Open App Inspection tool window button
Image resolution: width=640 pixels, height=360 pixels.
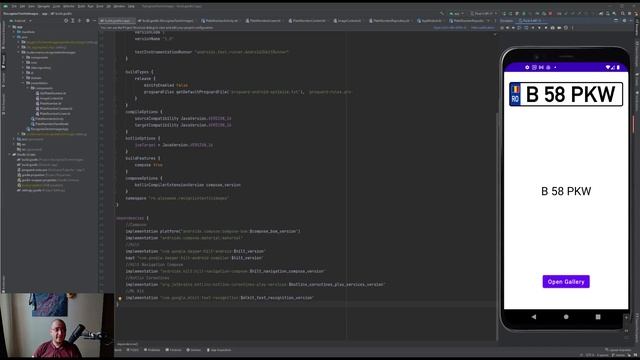[x=219, y=350]
